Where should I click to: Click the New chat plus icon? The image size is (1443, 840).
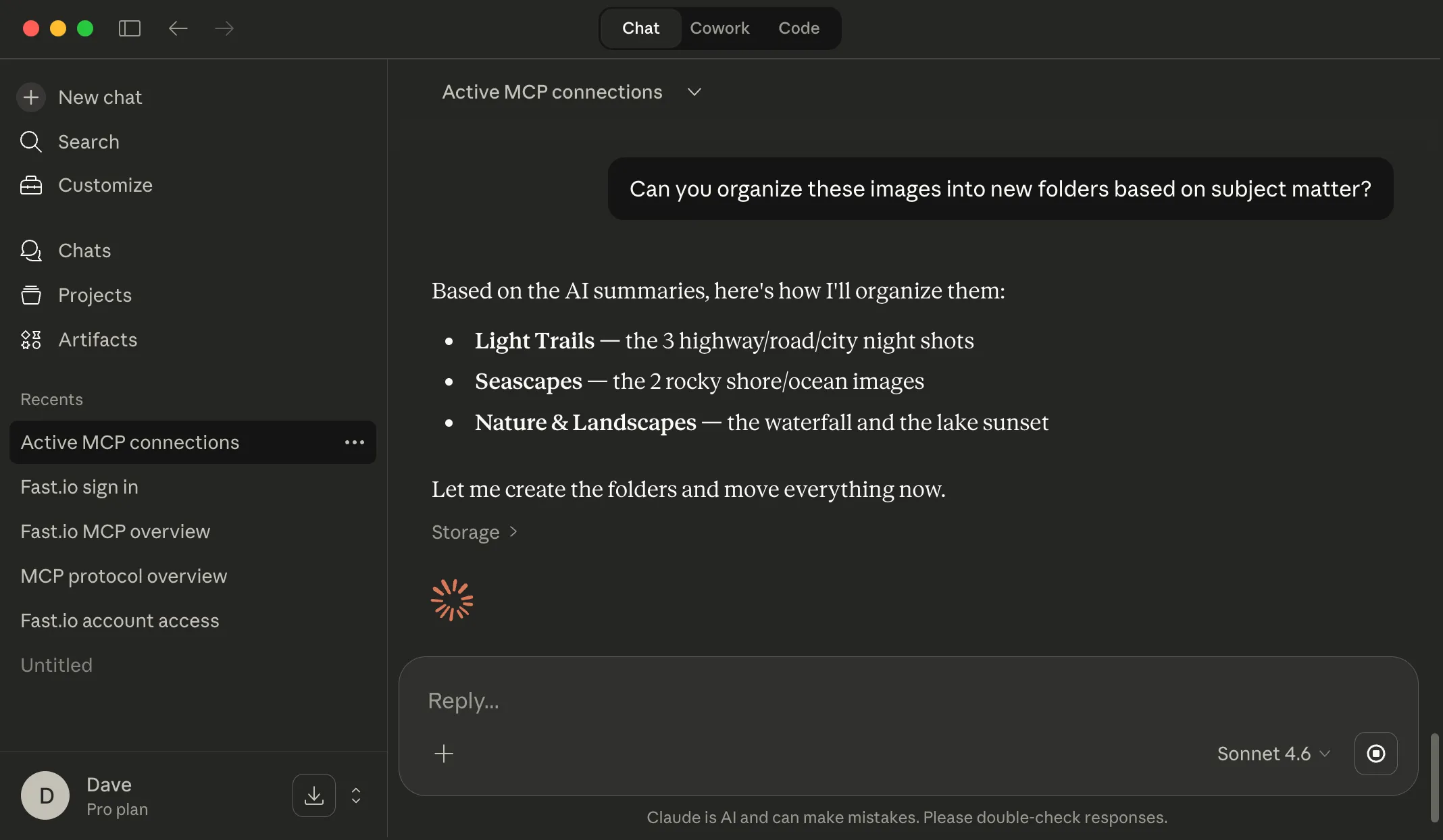(31, 97)
